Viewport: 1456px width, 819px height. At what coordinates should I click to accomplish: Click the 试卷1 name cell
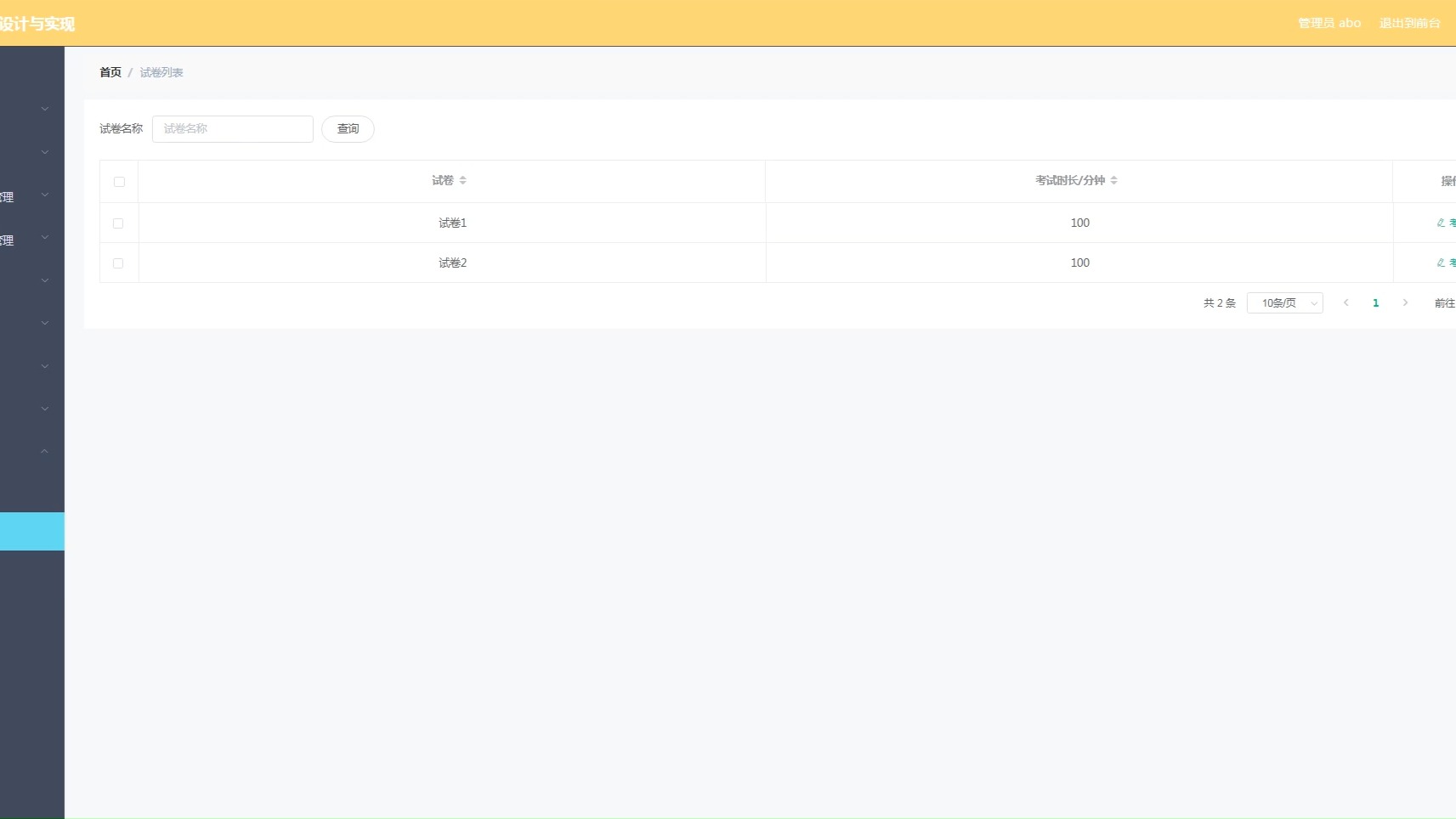tap(452, 223)
